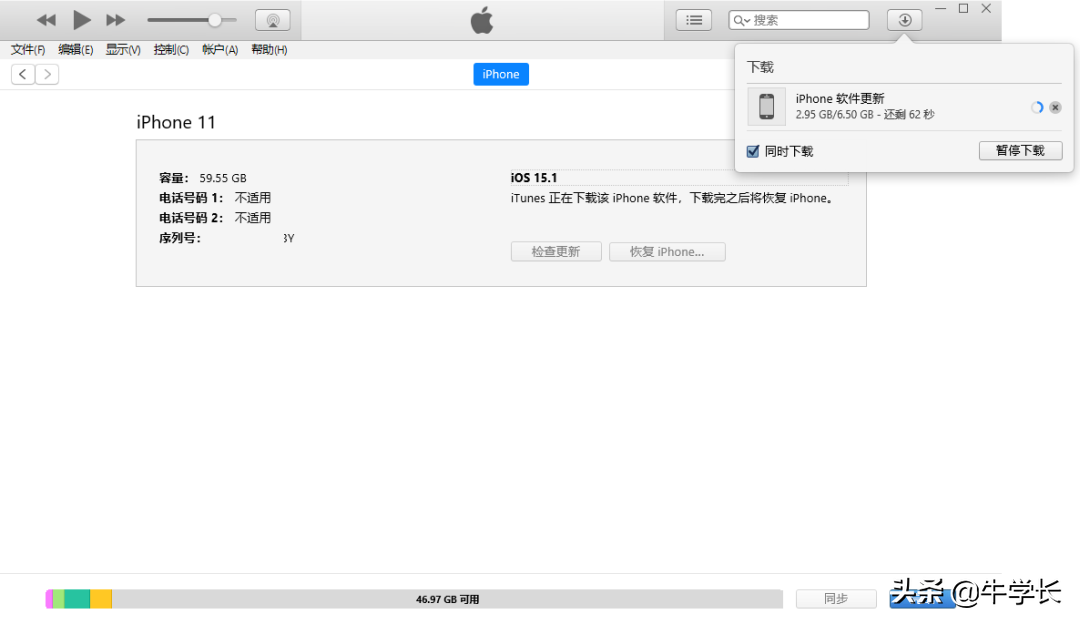Open the AirPlay speaker selector
This screenshot has width=1080, height=624.
[272, 19]
